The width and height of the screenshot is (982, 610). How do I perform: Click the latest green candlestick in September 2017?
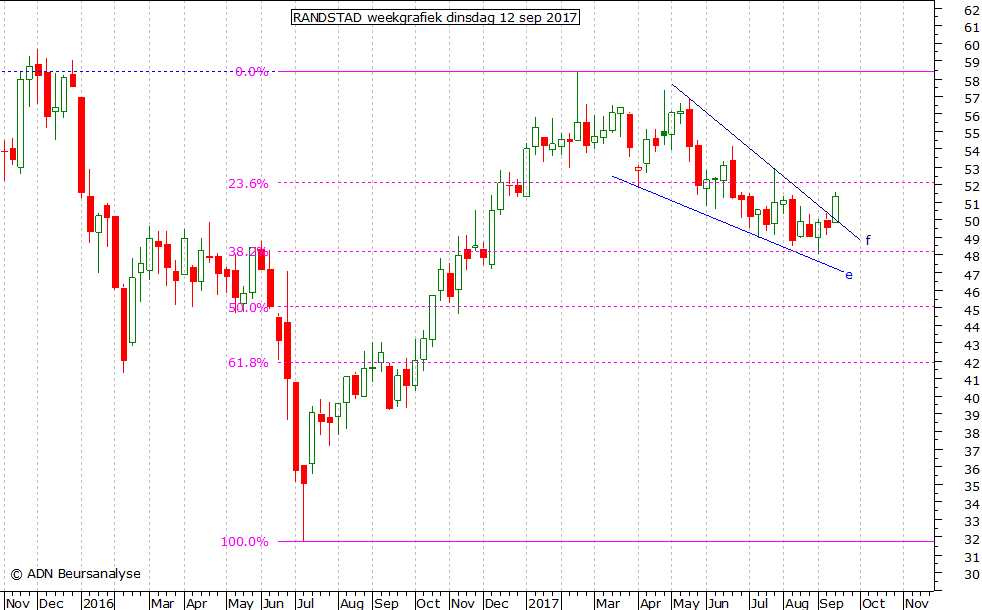[x=835, y=208]
